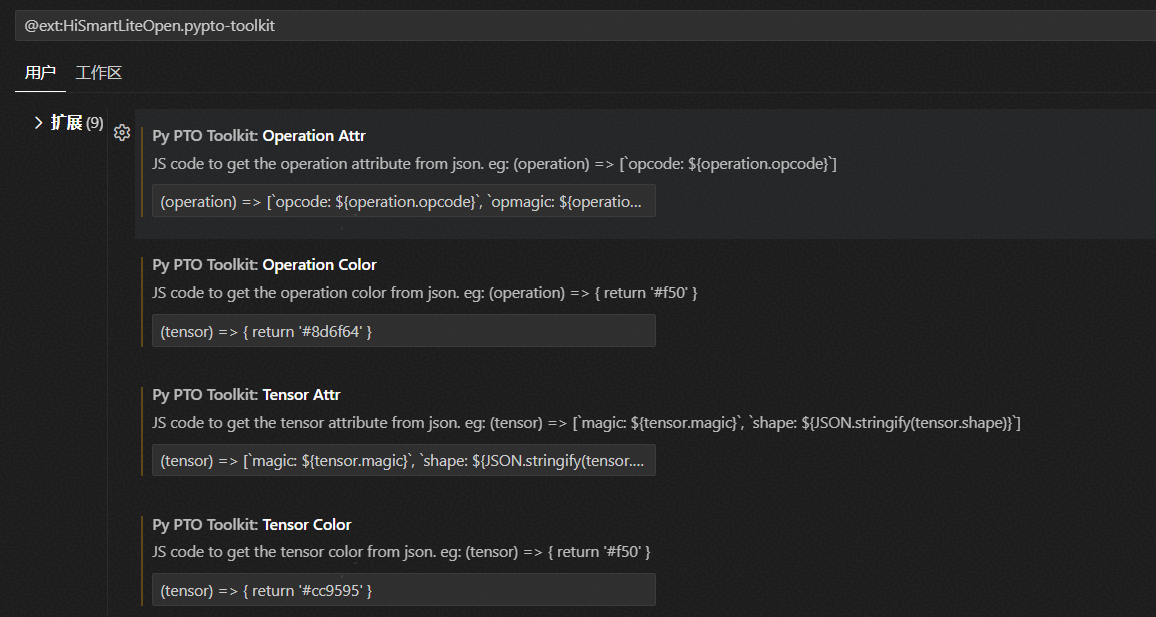Screen dimensions: 1156x617
Task: Switch to the 用户 settings tab
Action: (x=40, y=73)
